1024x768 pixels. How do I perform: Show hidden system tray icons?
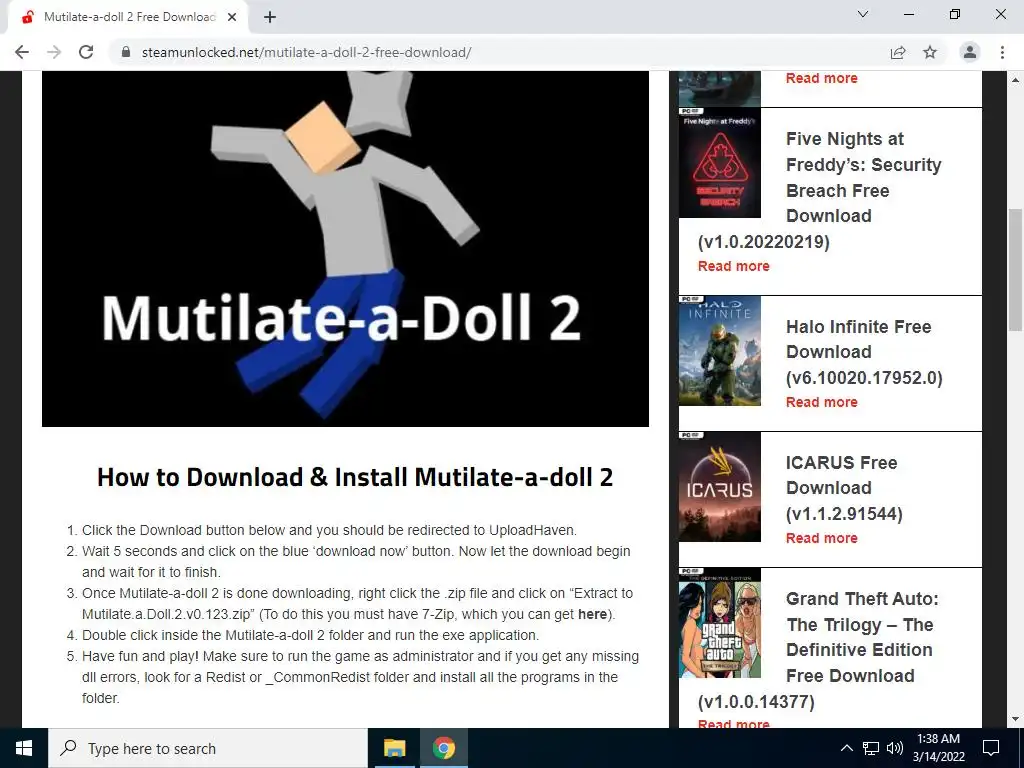coord(846,748)
